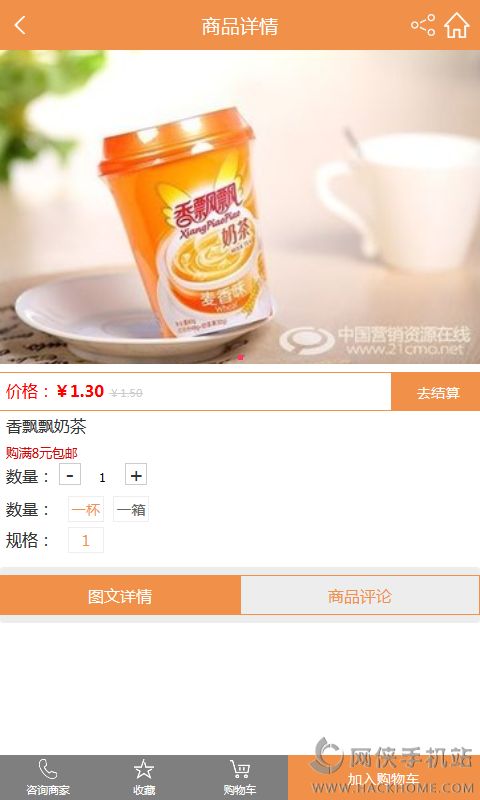Click the phone icon for 咨询商家
Screen dimensions: 480x800
pos(48,769)
